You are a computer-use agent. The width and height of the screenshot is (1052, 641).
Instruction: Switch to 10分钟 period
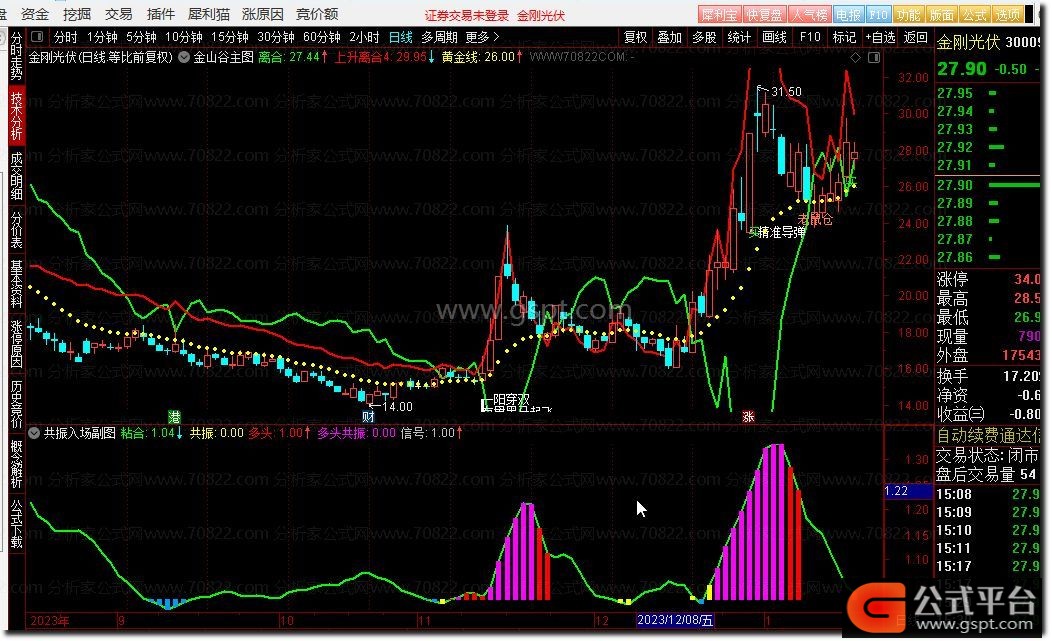(183, 37)
